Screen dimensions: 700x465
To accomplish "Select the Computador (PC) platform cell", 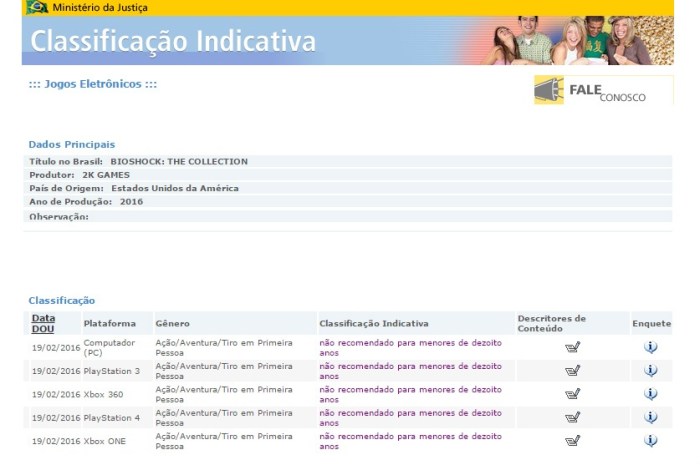I will (109, 348).
